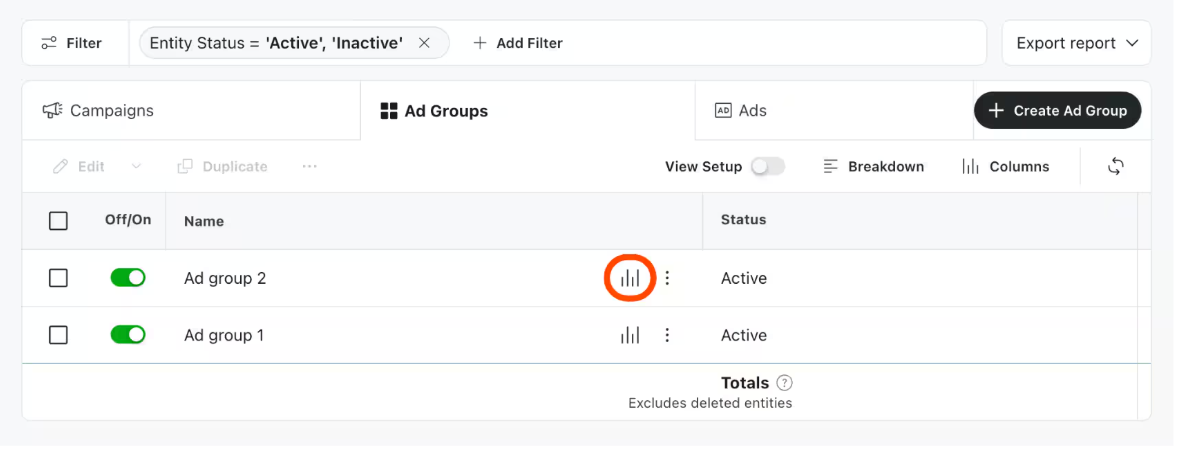Turn off Ad group 1 toggle
The height and width of the screenshot is (453, 1178).
128,335
